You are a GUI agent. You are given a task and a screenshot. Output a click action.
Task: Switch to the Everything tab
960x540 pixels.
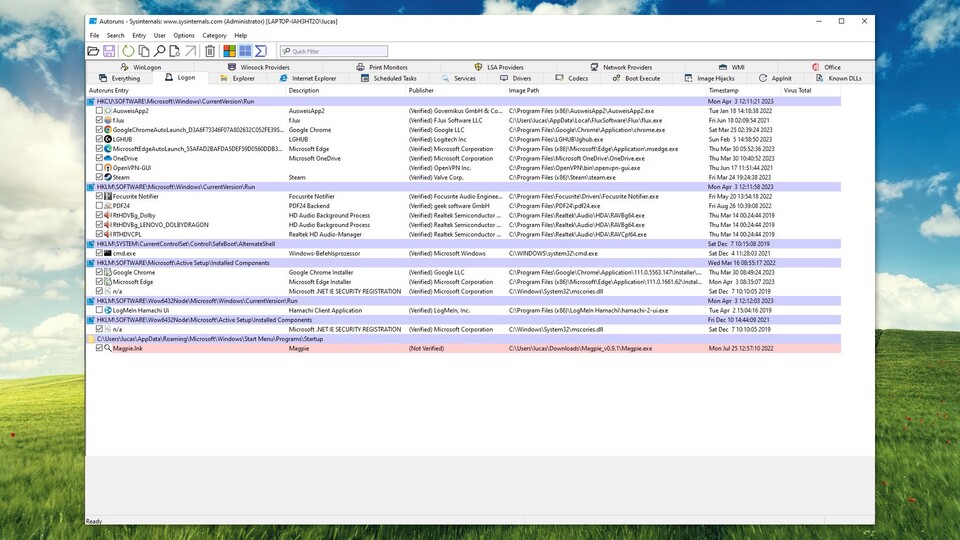(x=120, y=78)
